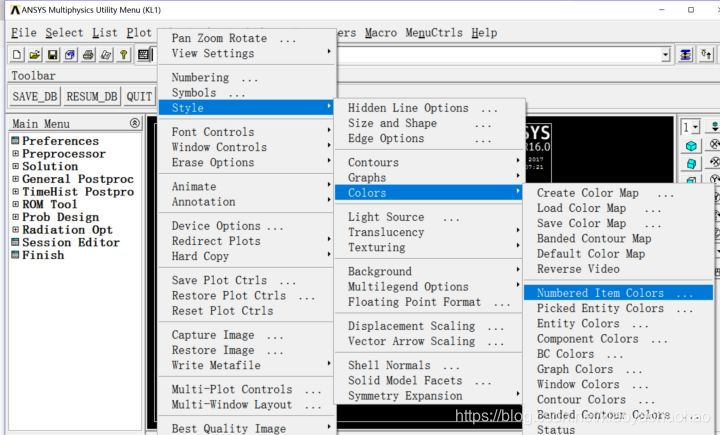Select the Oblique View cube icon
Screen dimensions: 720x435
691,164
